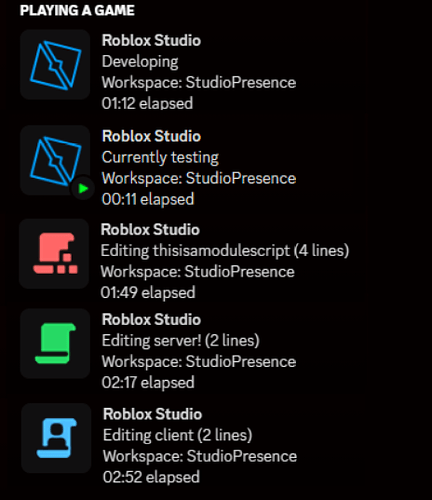This screenshot has height=500, width=432.
Task: Click the PLAYING A GAME header
Action: point(77,10)
